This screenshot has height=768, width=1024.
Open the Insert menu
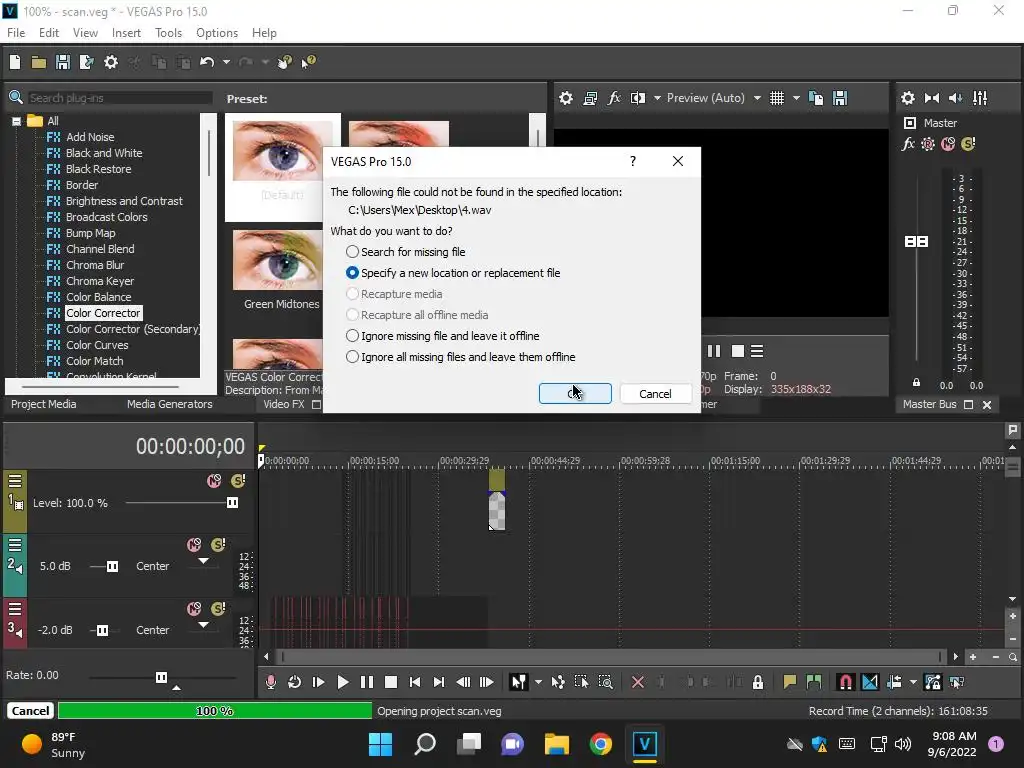click(x=126, y=33)
